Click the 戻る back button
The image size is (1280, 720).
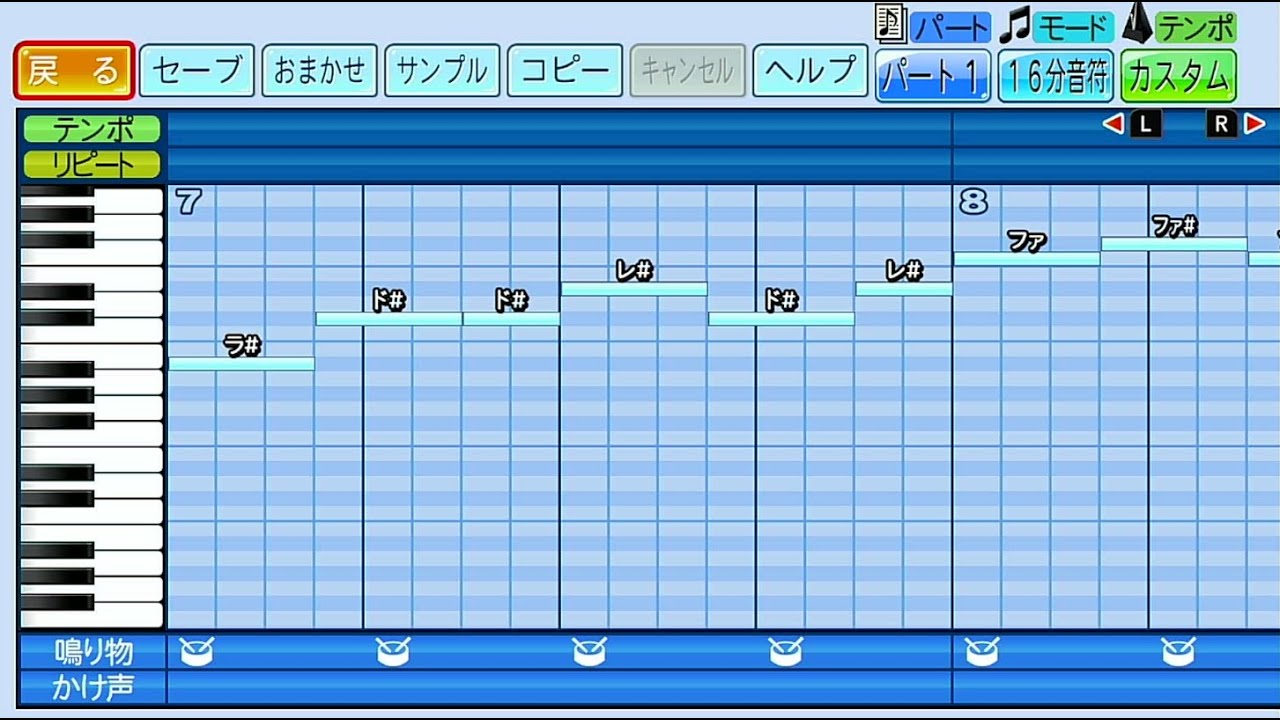[x=74, y=71]
